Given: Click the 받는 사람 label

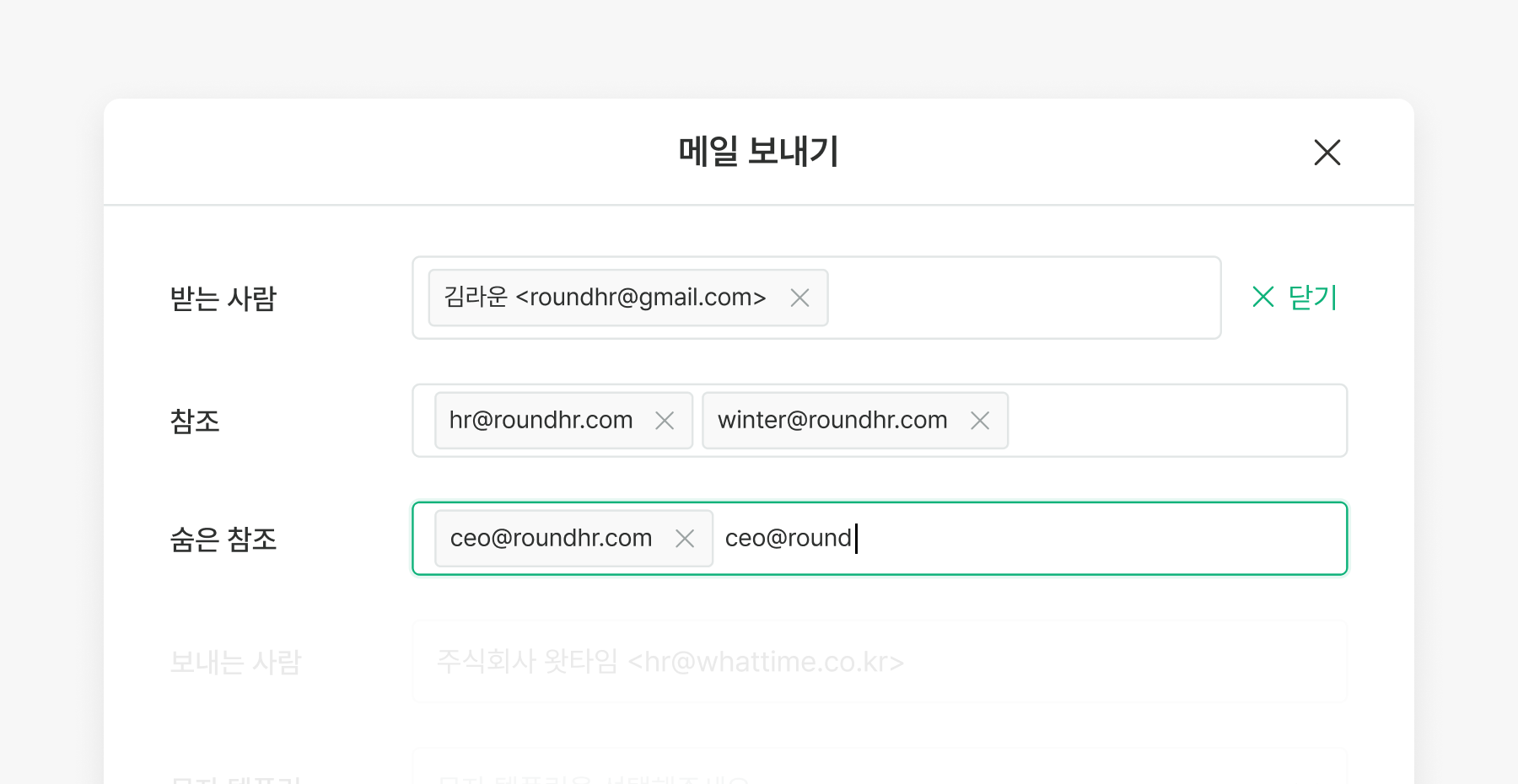Looking at the screenshot, I should point(223,298).
